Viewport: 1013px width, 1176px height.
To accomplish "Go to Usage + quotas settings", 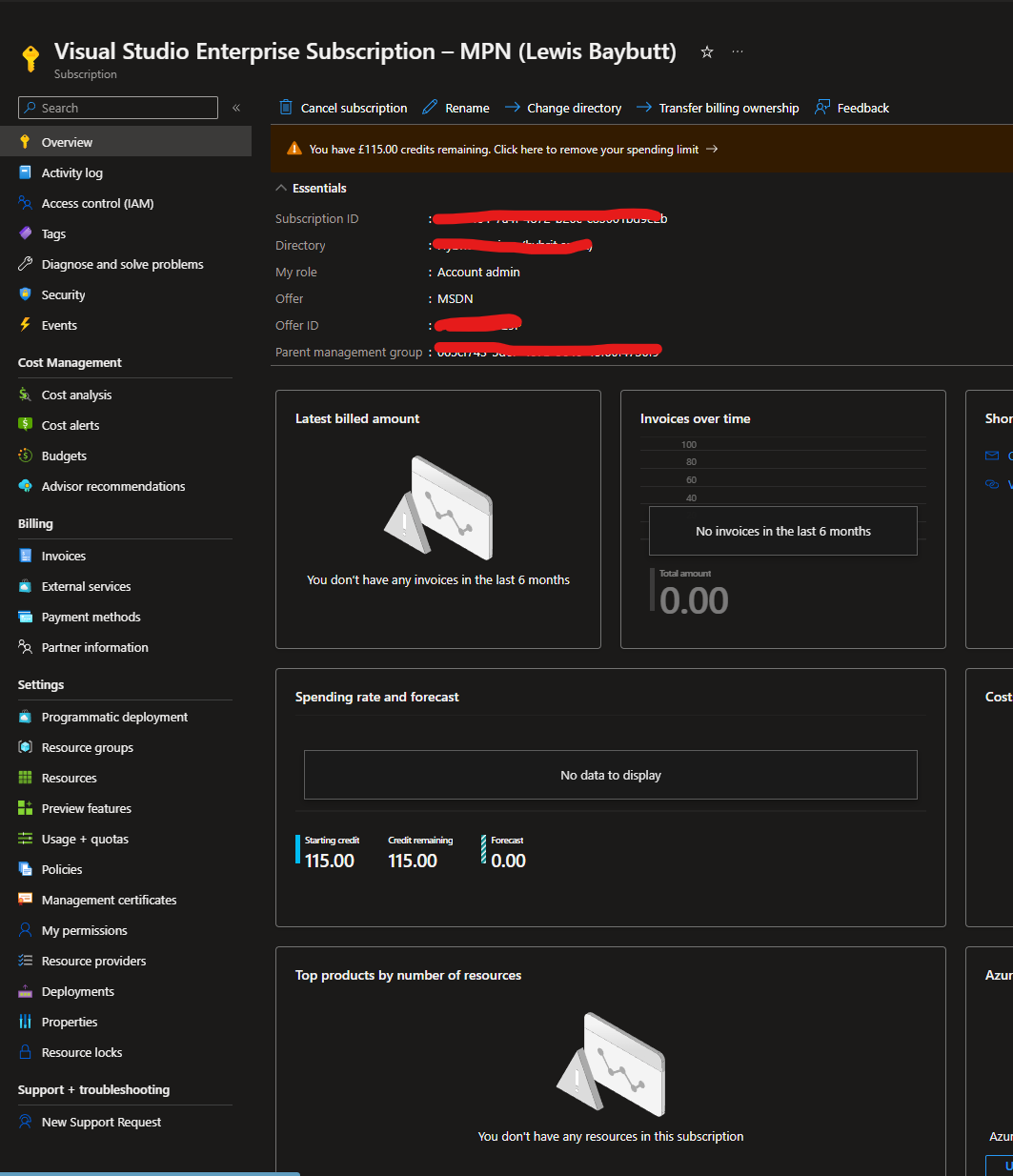I will click(x=85, y=839).
